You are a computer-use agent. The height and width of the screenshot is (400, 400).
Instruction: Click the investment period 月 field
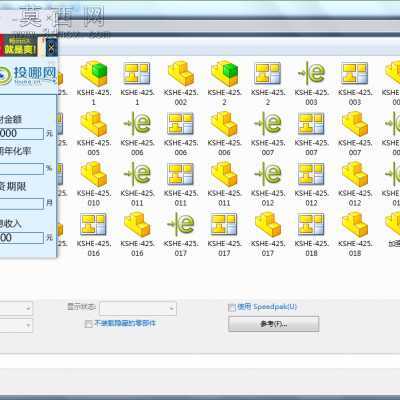21,203
